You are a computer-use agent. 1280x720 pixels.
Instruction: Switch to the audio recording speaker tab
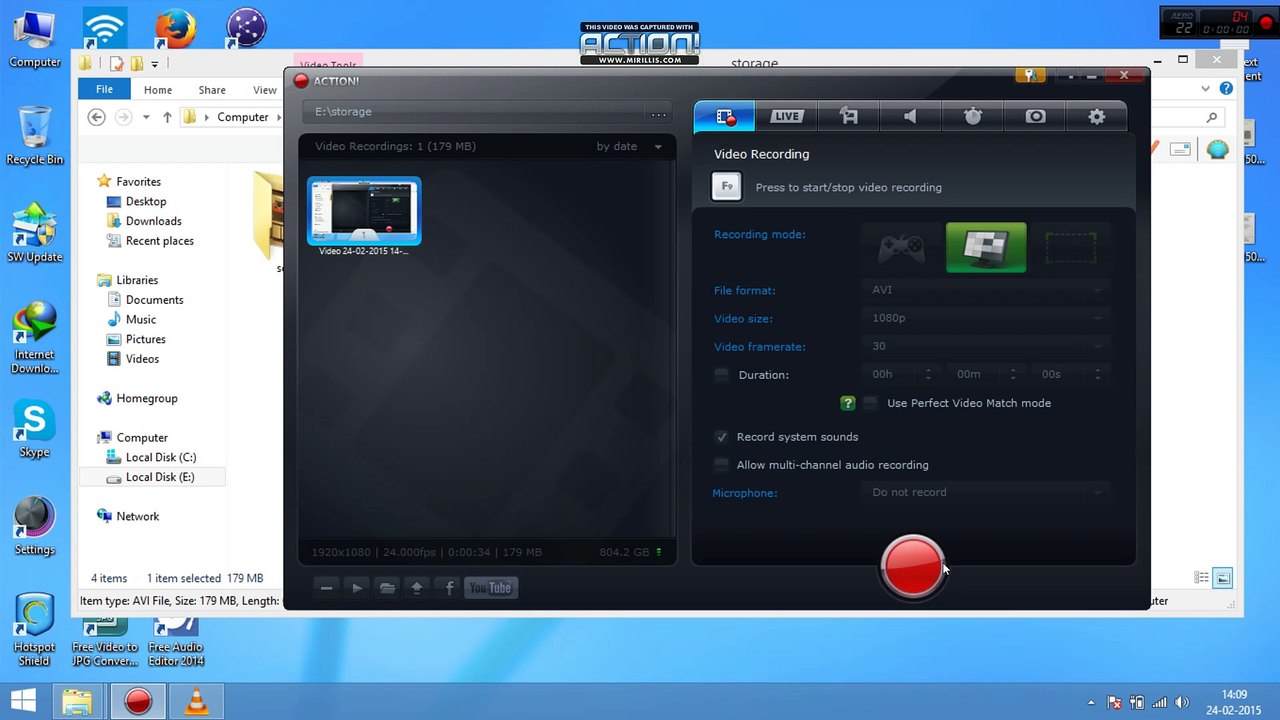pos(910,116)
